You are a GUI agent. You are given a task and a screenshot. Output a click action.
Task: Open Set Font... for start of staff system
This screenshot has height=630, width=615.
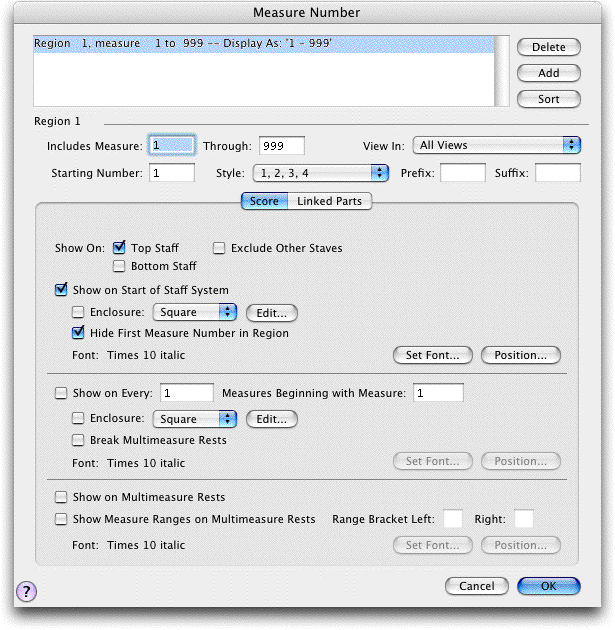click(433, 355)
